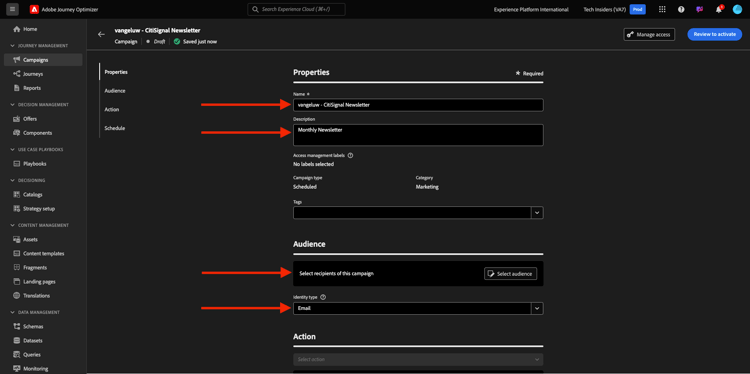
Task: Click the Playbooks icon in sidebar
Action: 17,164
